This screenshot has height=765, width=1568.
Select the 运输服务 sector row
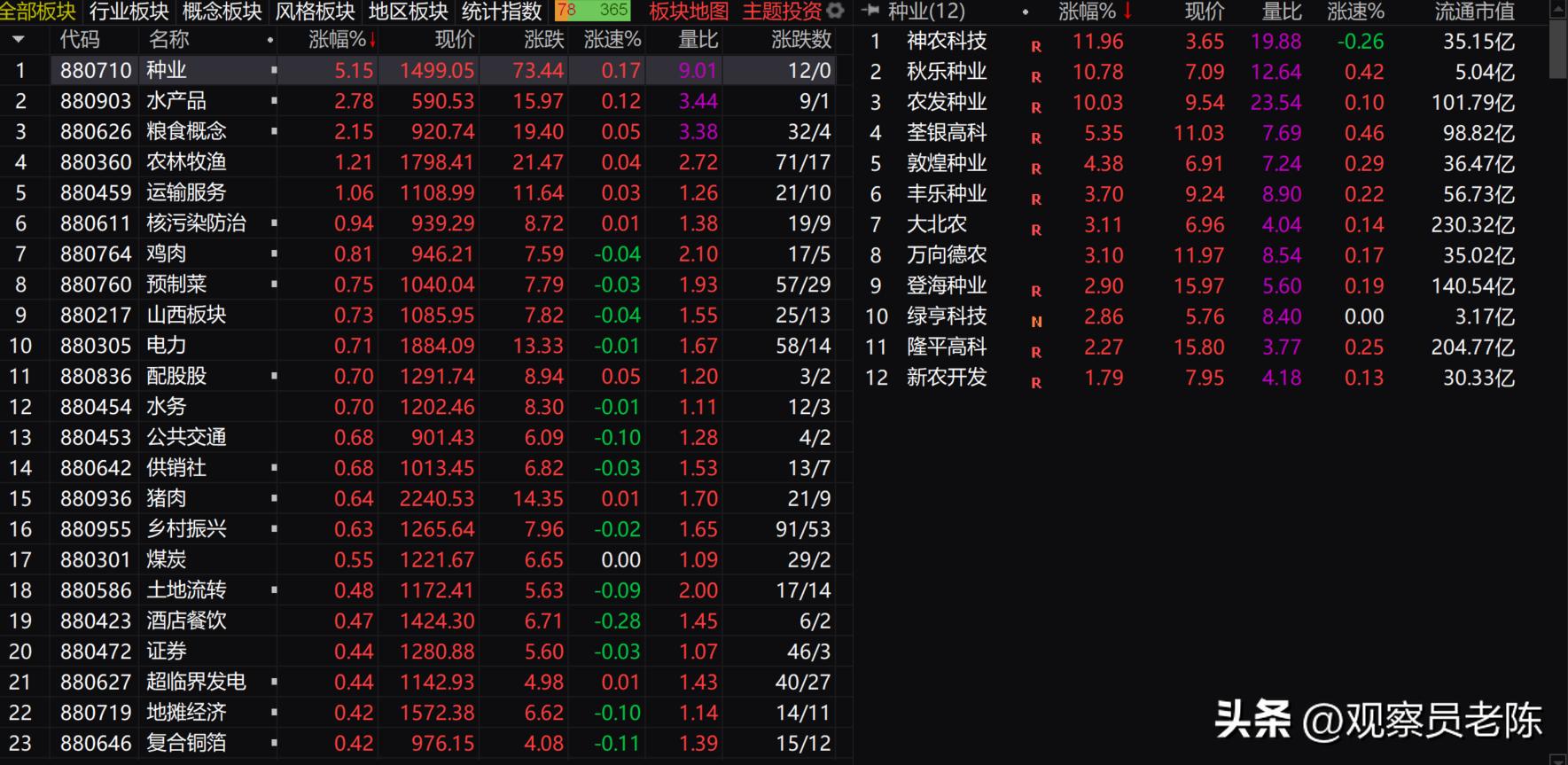point(425,192)
